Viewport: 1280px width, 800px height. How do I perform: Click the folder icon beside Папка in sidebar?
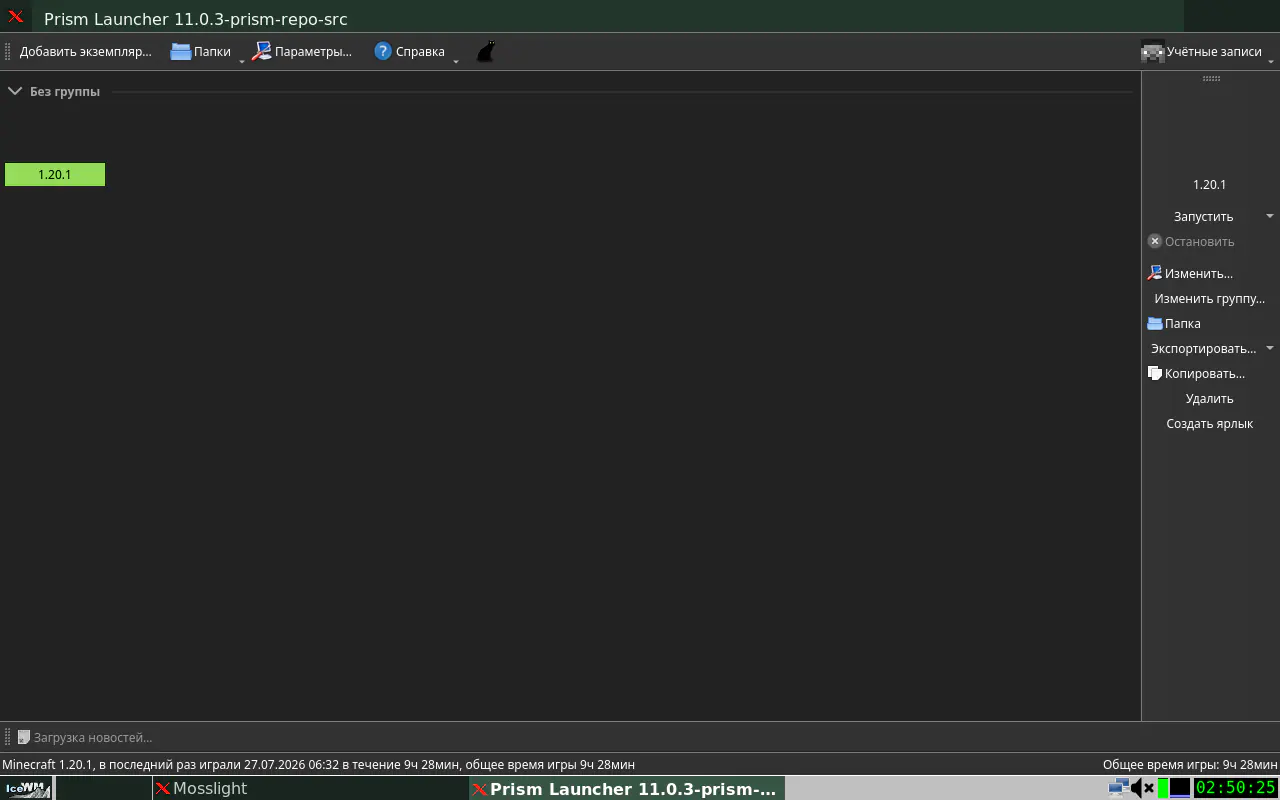coord(1155,323)
